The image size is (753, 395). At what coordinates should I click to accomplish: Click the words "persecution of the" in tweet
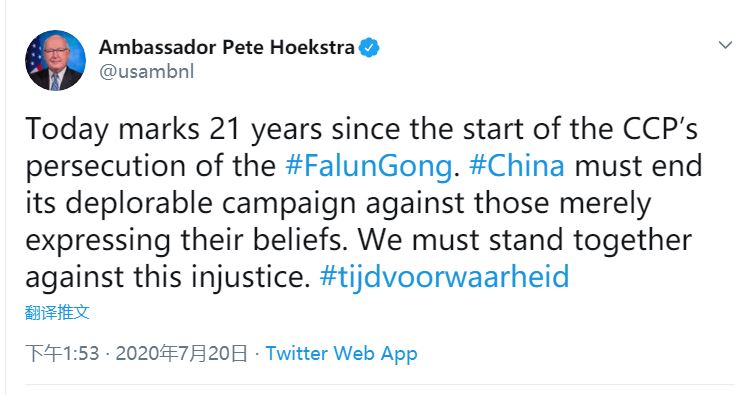[x=150, y=166]
